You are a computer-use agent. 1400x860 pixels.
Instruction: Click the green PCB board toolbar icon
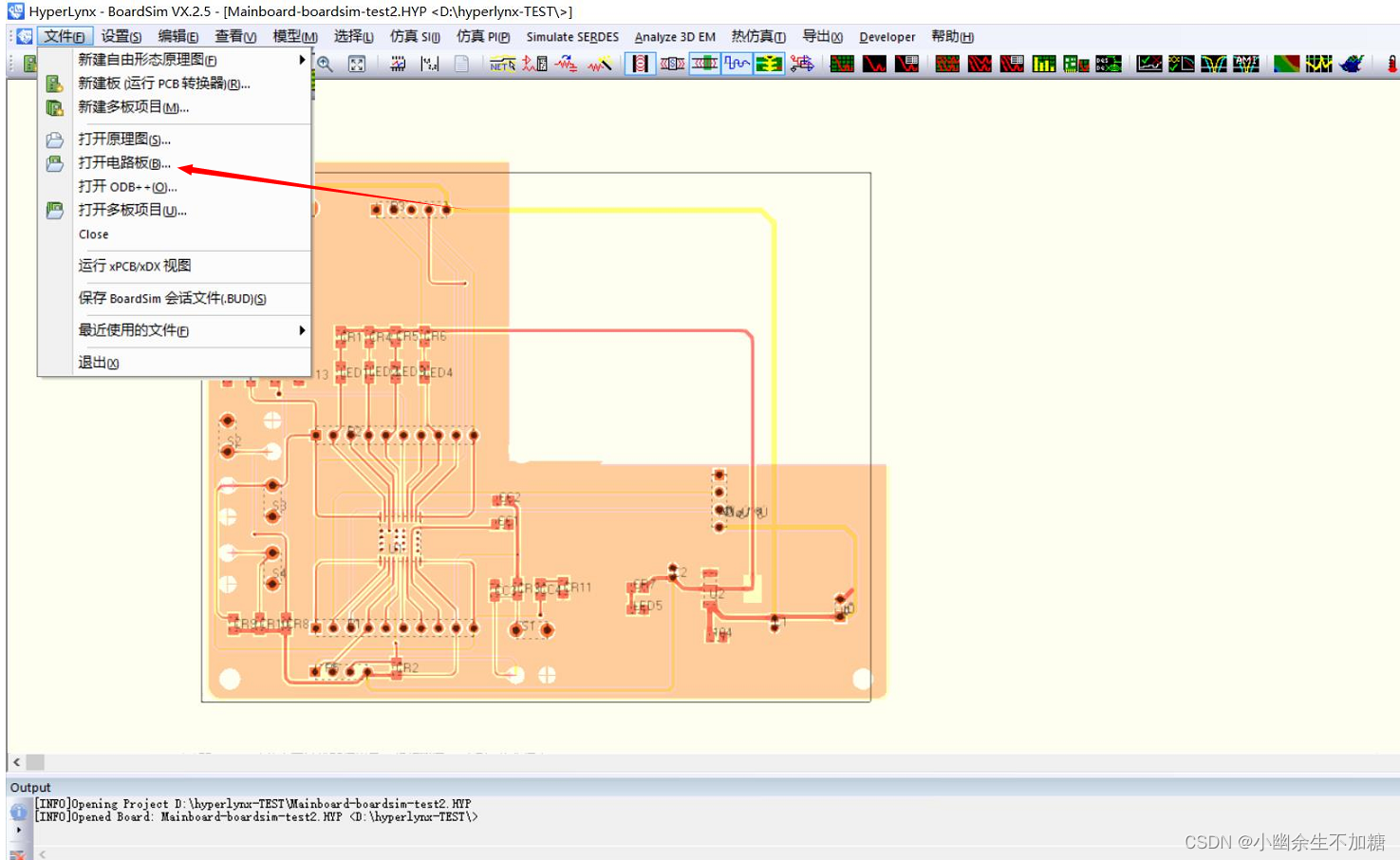[1076, 64]
